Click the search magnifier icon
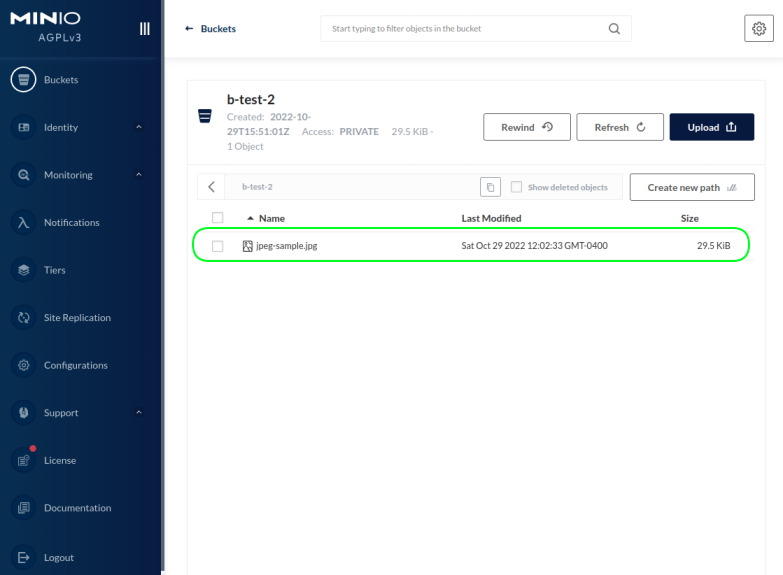This screenshot has height=575, width=783. 614,29
